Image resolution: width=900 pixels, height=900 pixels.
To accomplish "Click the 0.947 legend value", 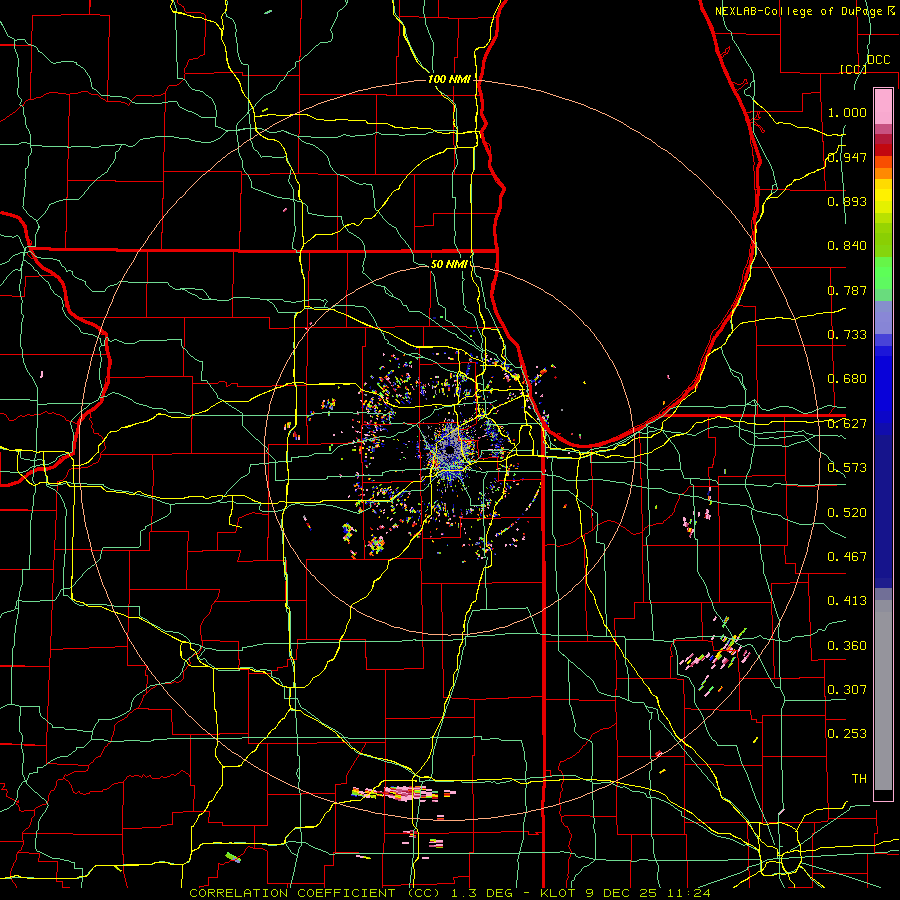I will [847, 157].
